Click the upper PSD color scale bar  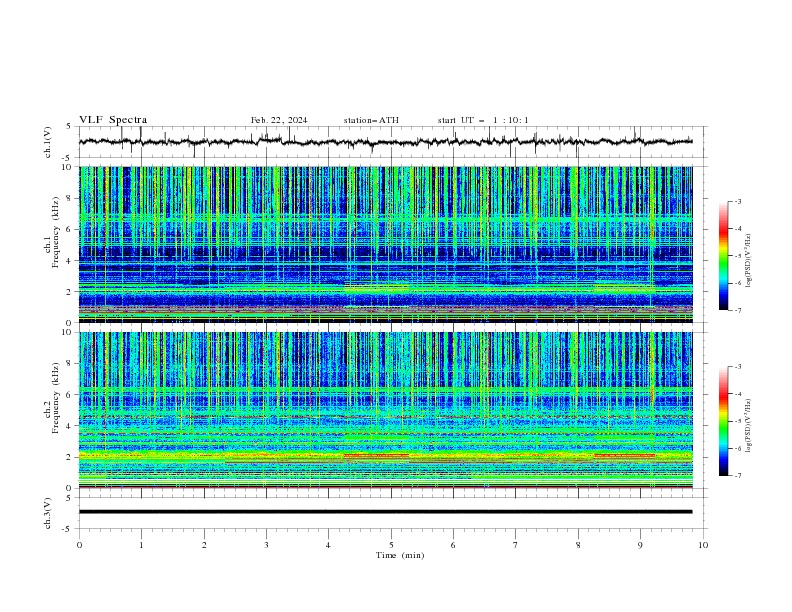point(723,256)
